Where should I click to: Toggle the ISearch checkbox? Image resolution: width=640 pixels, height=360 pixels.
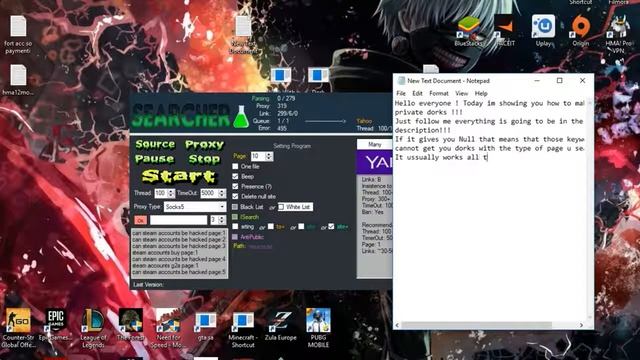[235, 217]
